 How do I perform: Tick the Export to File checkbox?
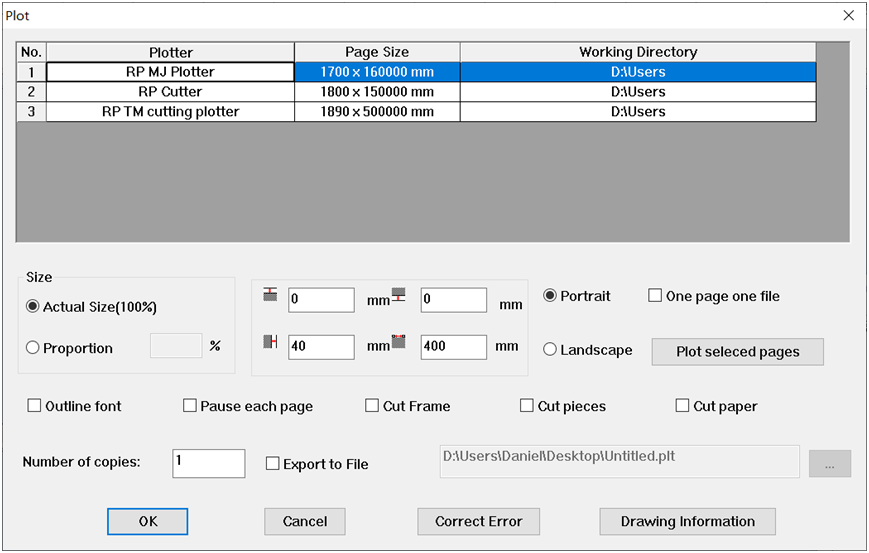pyautogui.click(x=273, y=464)
